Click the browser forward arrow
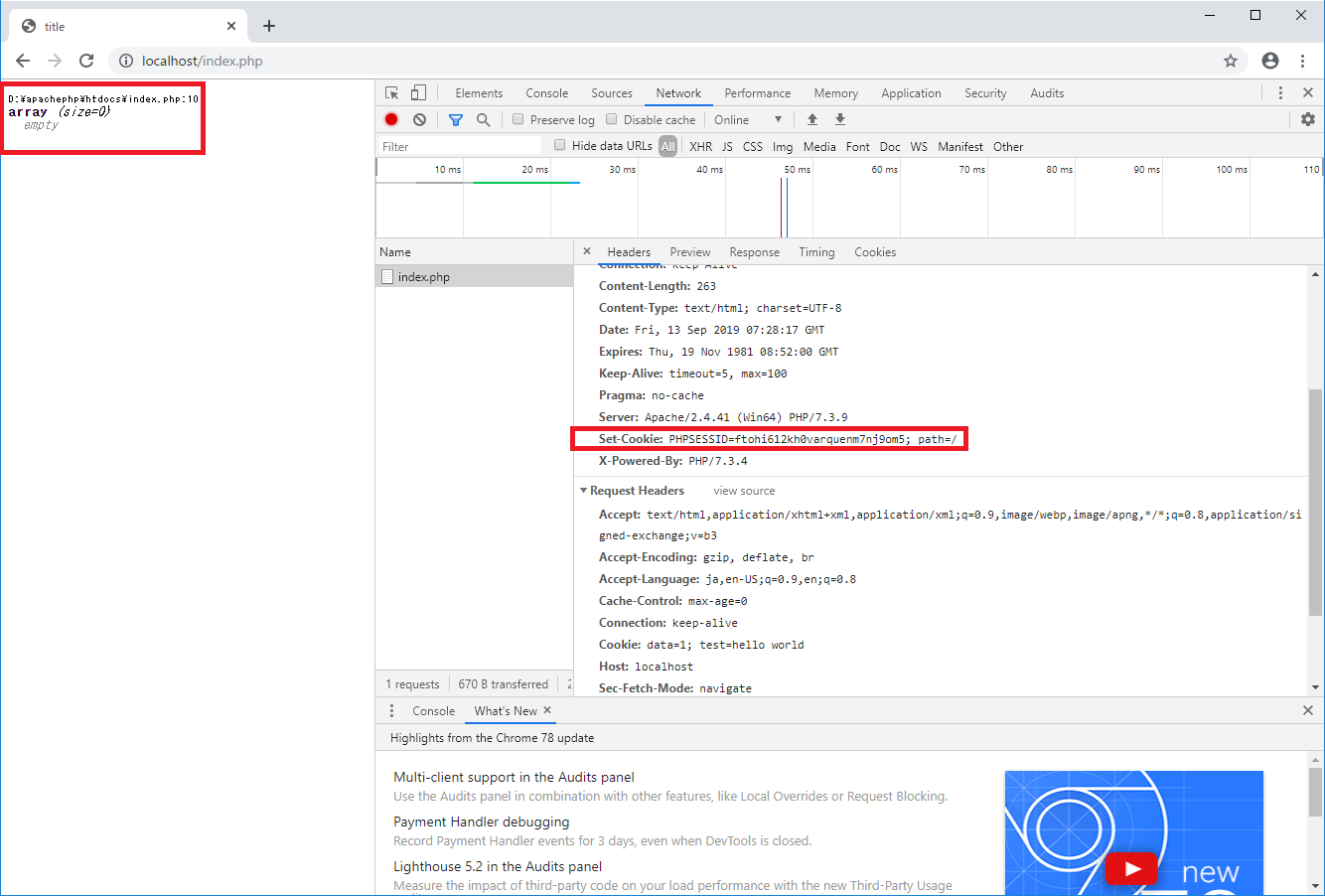Viewport: 1325px width, 896px height. click(x=55, y=61)
